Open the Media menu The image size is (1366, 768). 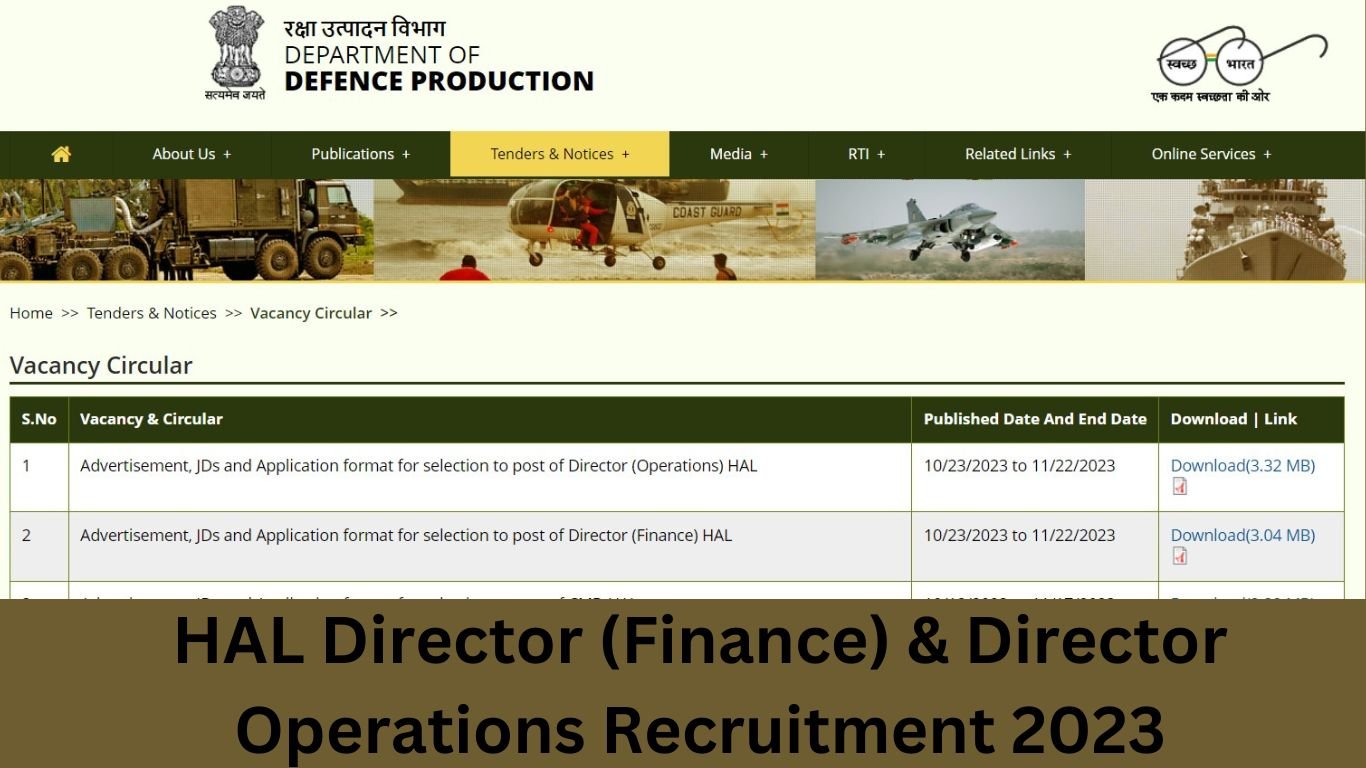738,154
